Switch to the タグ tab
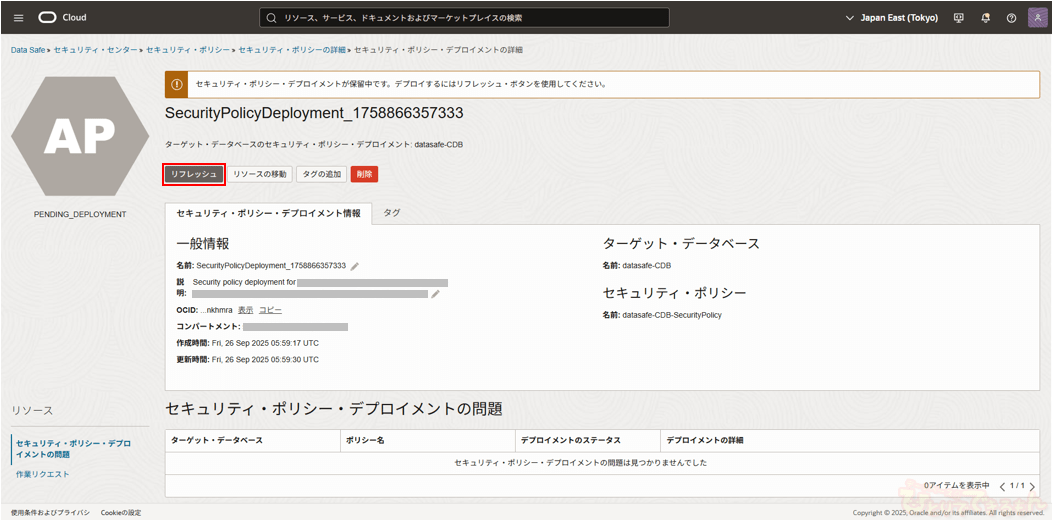The width and height of the screenshot is (1052, 520). (x=392, y=213)
